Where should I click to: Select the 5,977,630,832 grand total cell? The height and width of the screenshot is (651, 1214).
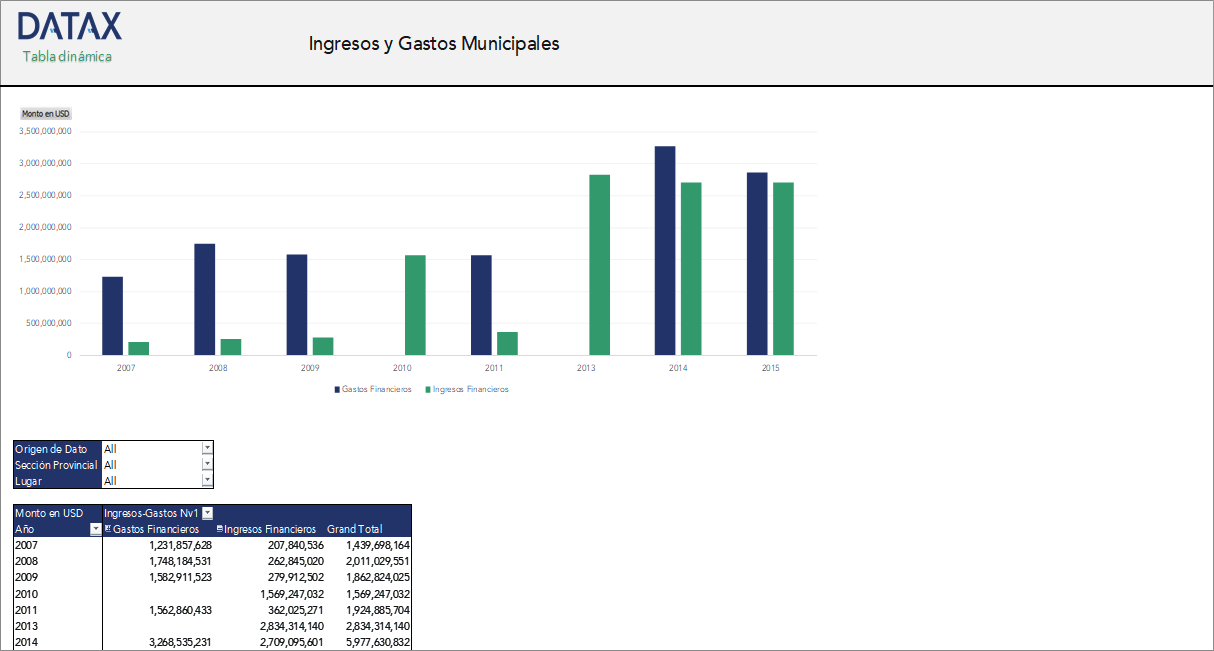pyautogui.click(x=377, y=641)
